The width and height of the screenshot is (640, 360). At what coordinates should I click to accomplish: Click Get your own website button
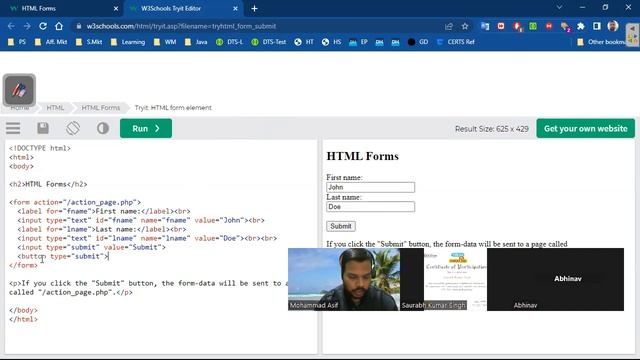[x=585, y=128]
